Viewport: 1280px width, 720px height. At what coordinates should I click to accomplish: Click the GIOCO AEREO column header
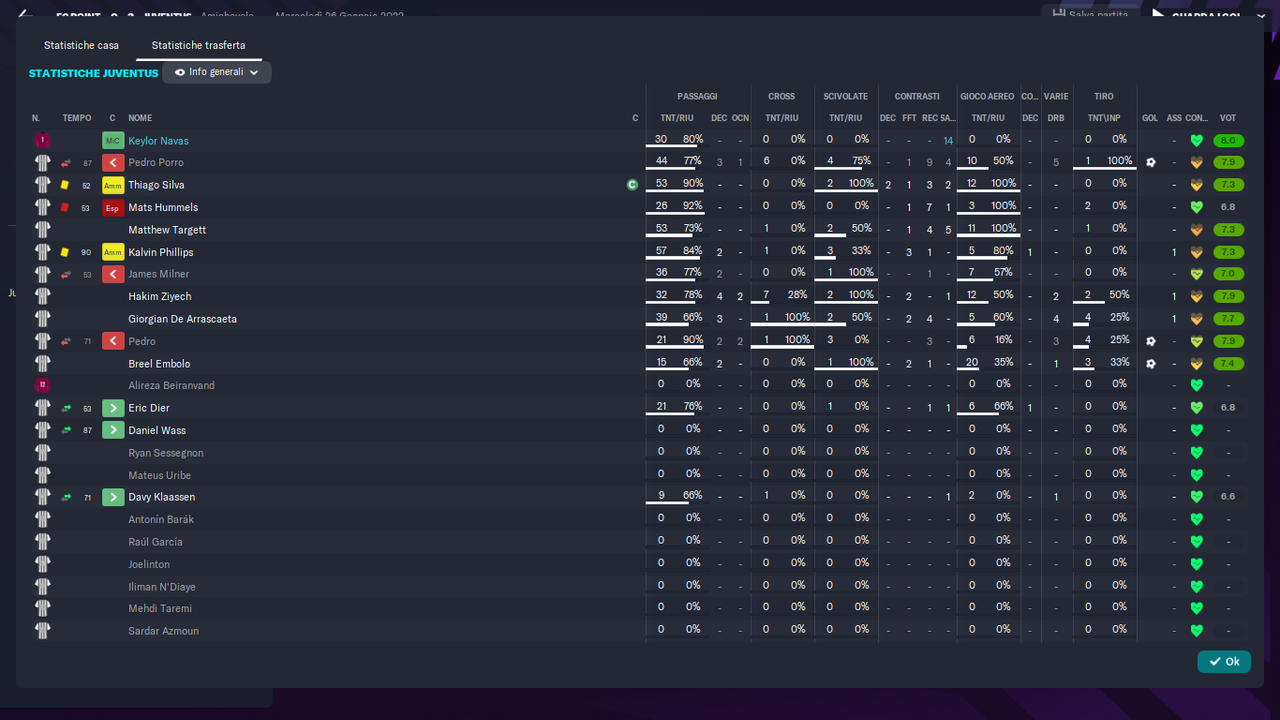(987, 96)
